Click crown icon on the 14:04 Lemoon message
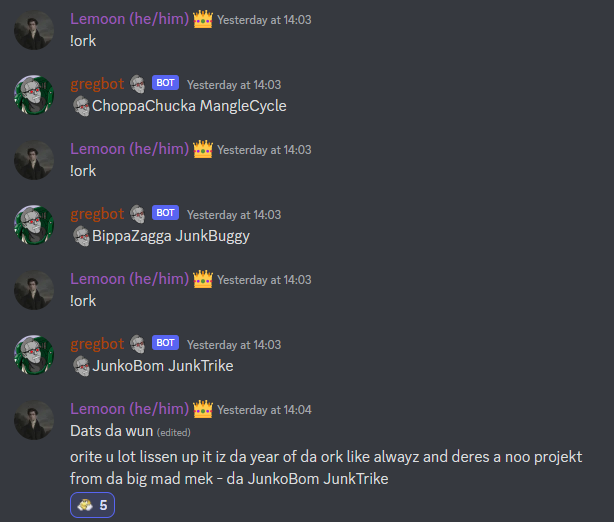The height and width of the screenshot is (522, 614). pyautogui.click(x=203, y=409)
